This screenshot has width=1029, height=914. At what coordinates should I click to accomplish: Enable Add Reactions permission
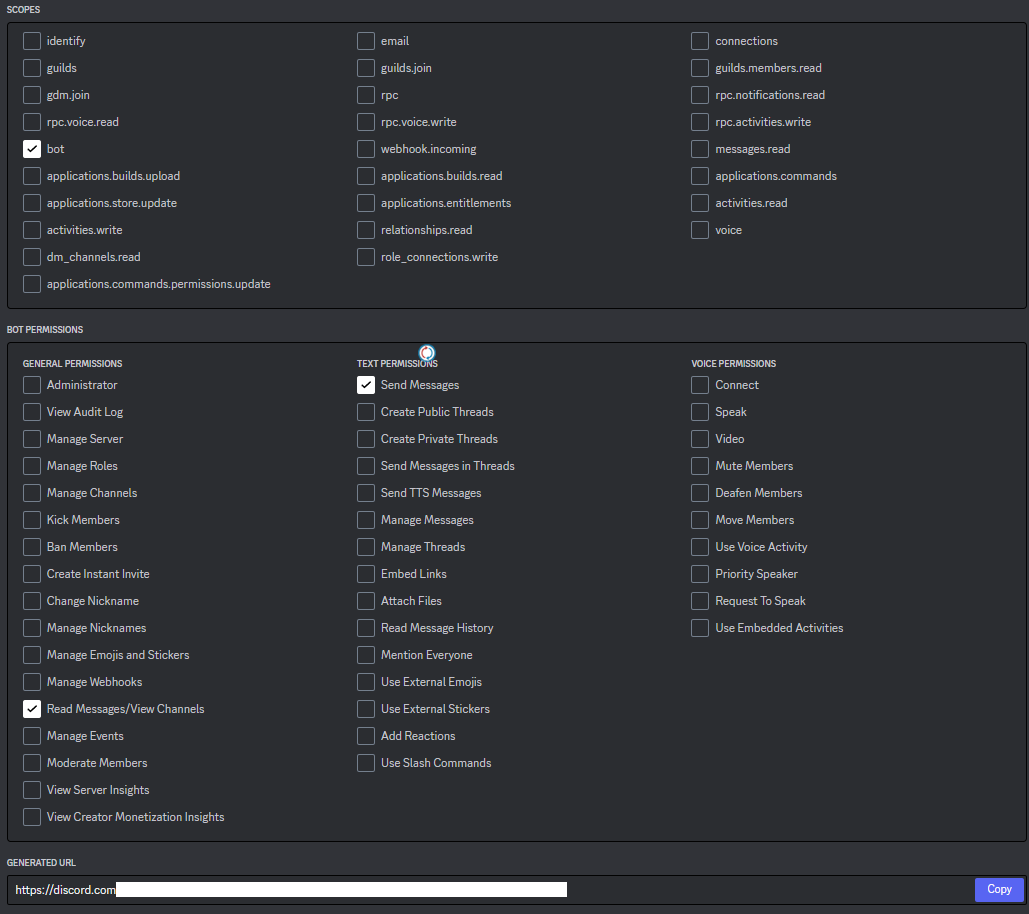point(366,736)
